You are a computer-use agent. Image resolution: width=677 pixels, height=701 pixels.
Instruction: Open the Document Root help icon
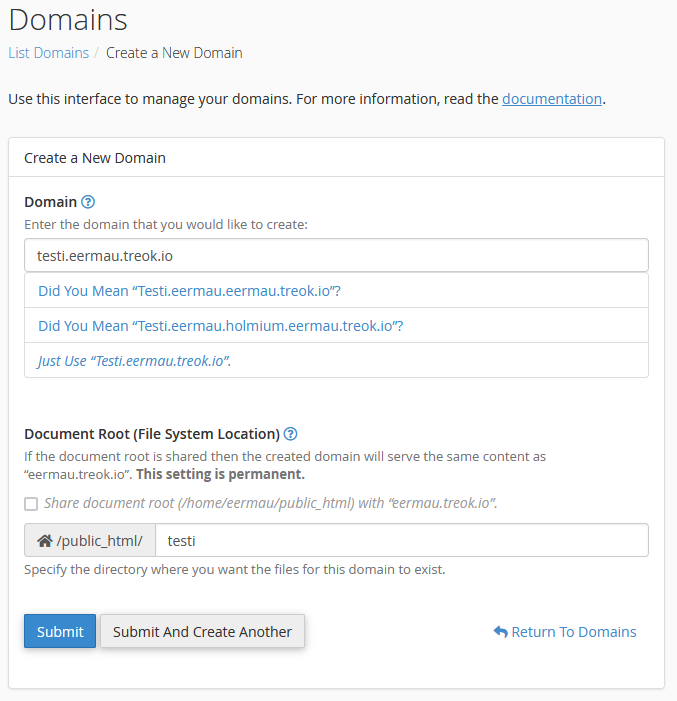click(291, 434)
